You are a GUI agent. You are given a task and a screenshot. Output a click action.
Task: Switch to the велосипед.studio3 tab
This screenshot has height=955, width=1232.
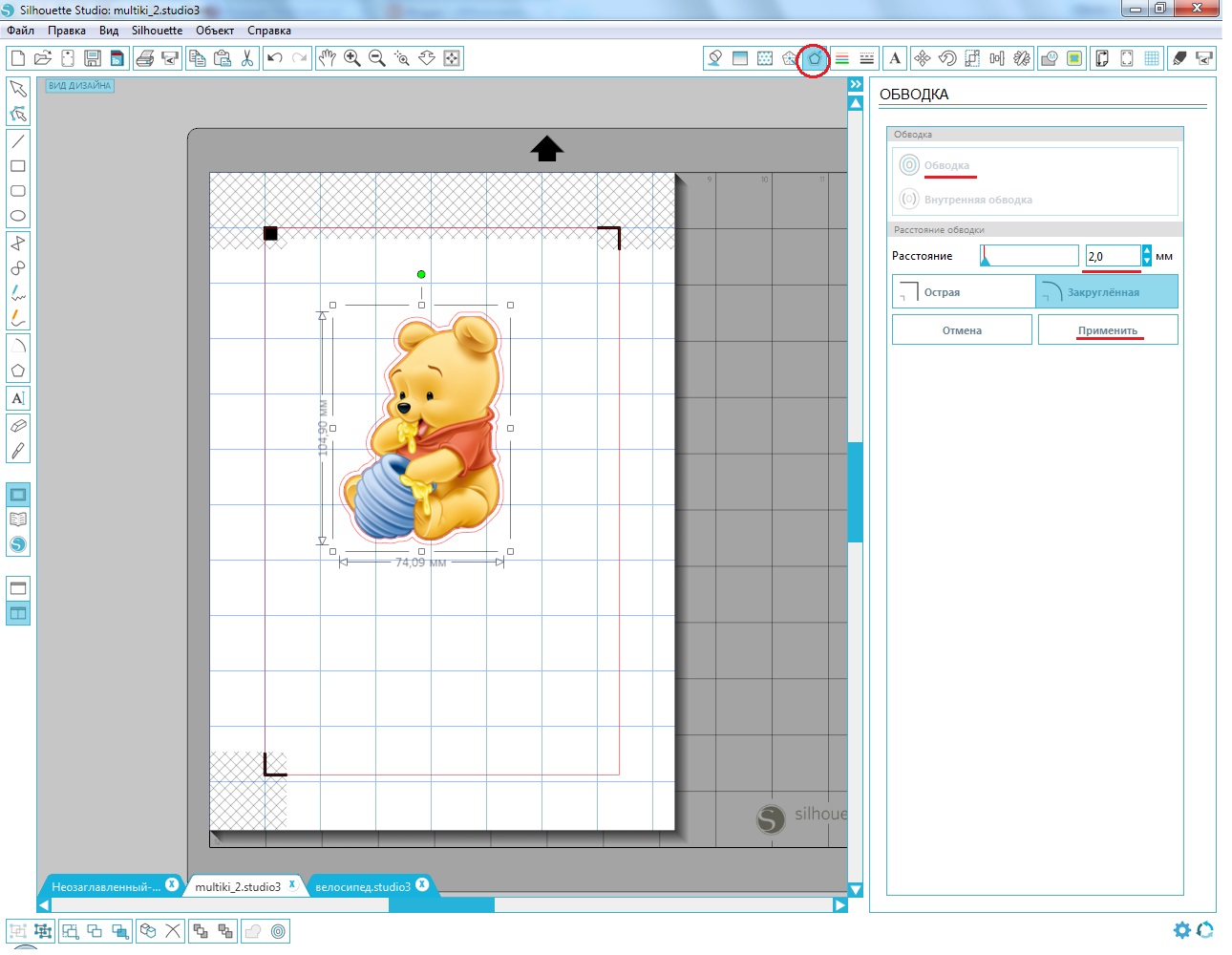coord(362,886)
